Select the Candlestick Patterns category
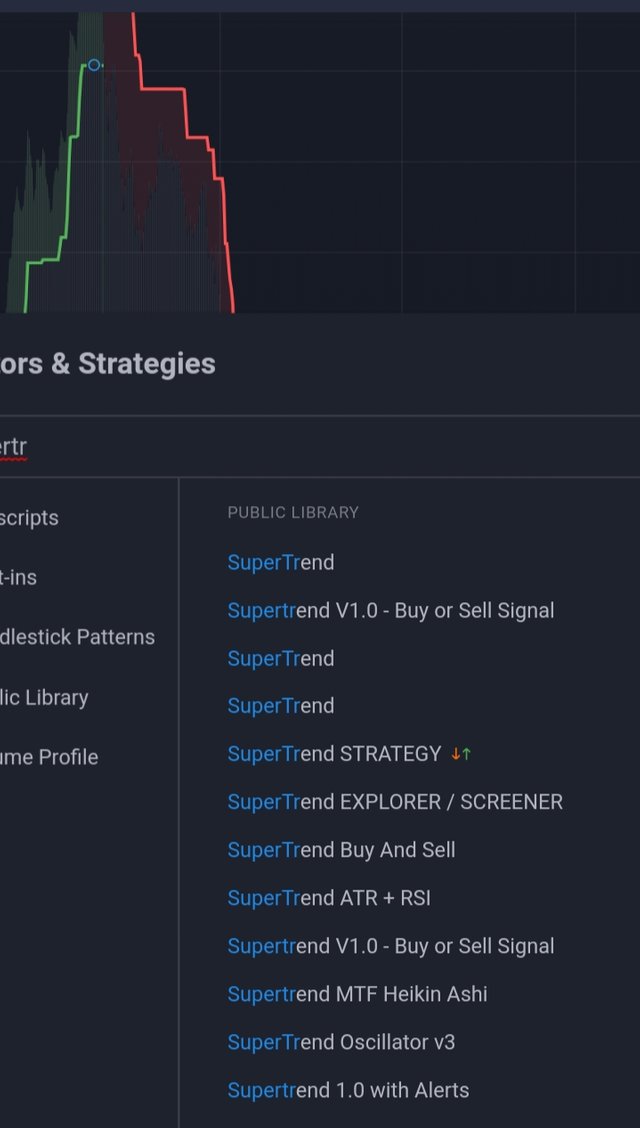 pyautogui.click(x=78, y=637)
